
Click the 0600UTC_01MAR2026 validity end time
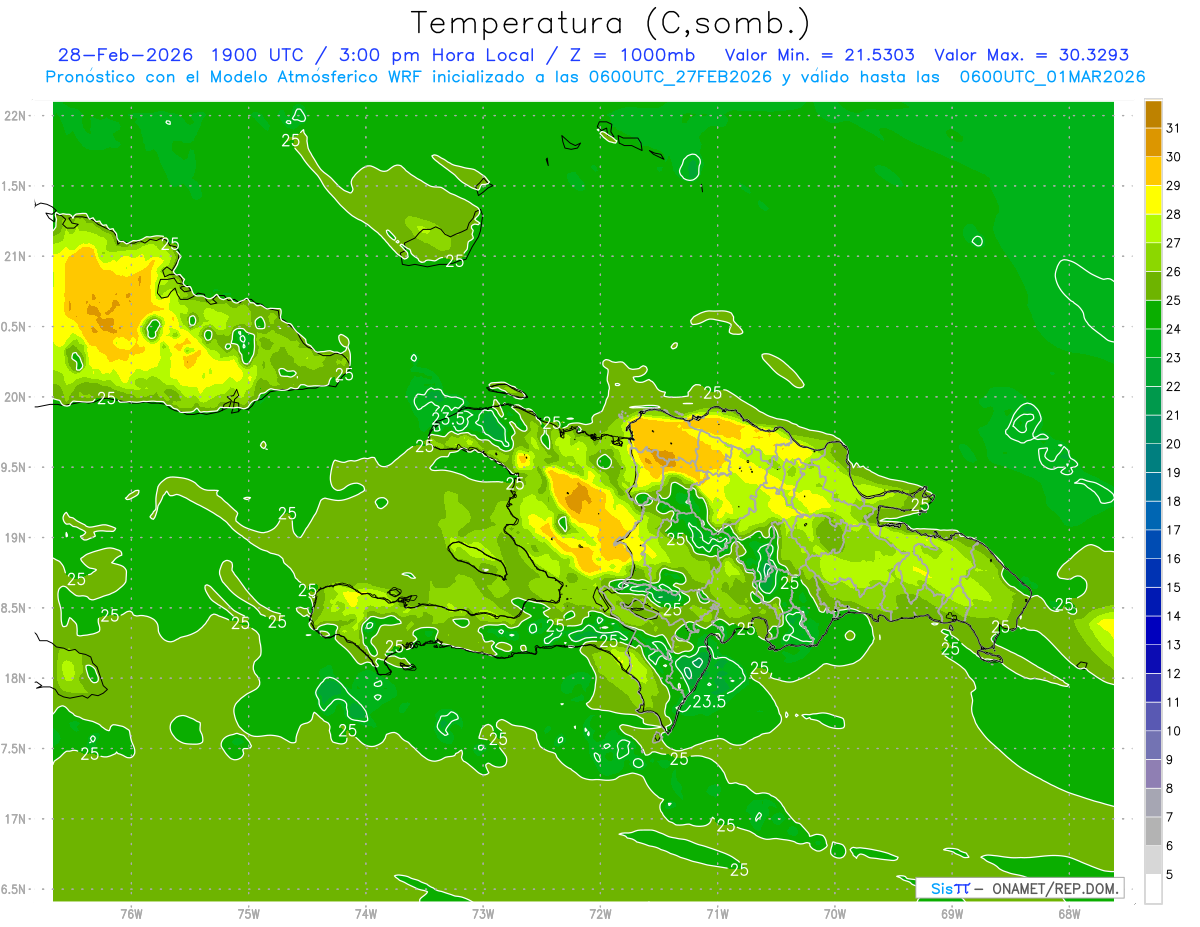(x=1052, y=77)
